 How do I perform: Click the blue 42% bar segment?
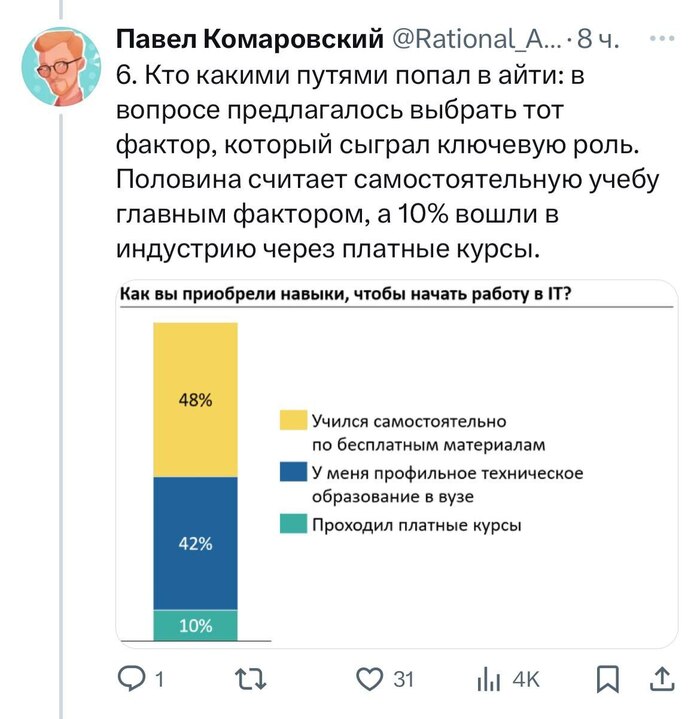pyautogui.click(x=195, y=543)
